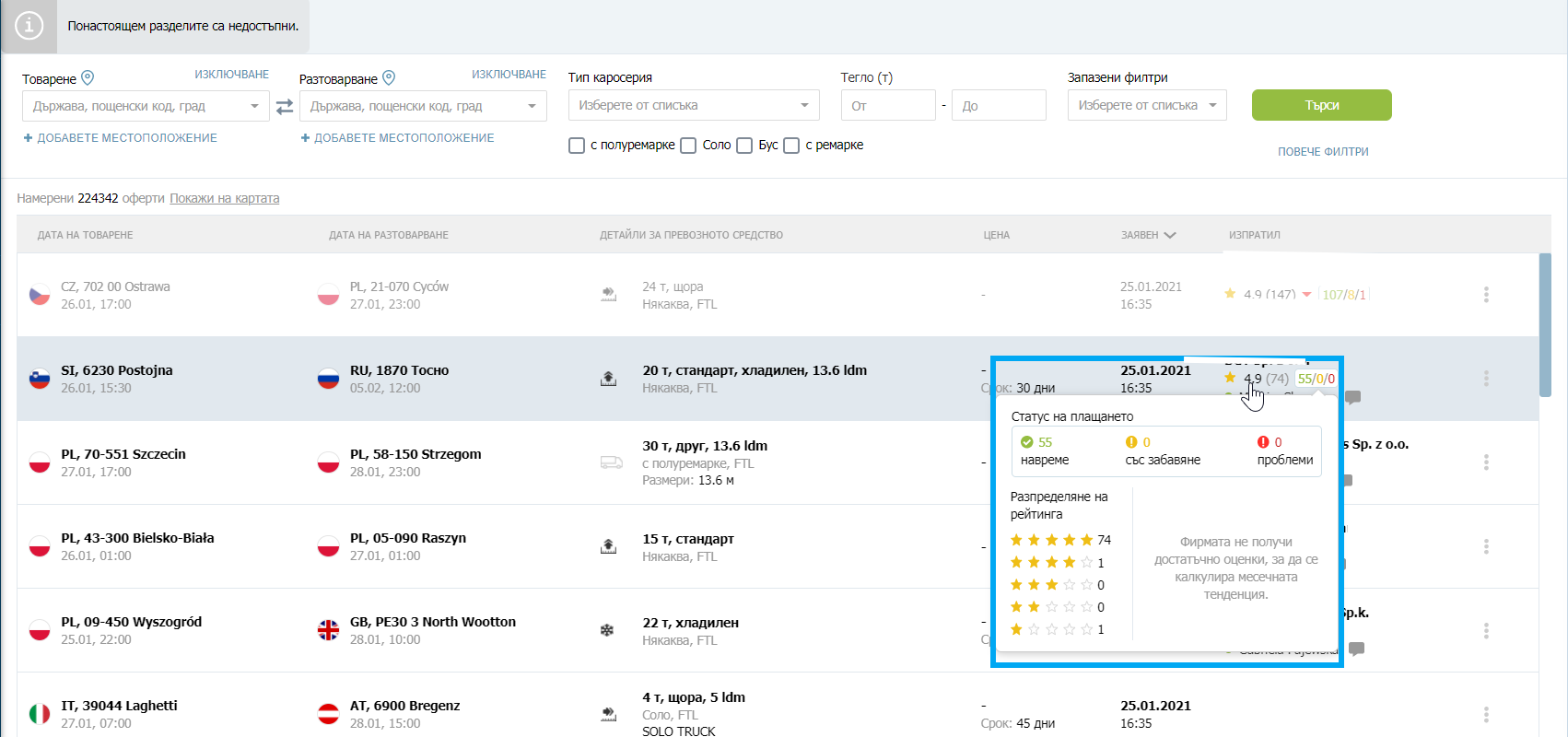
Task: Add a location under Разтоварване
Action: tap(398, 138)
